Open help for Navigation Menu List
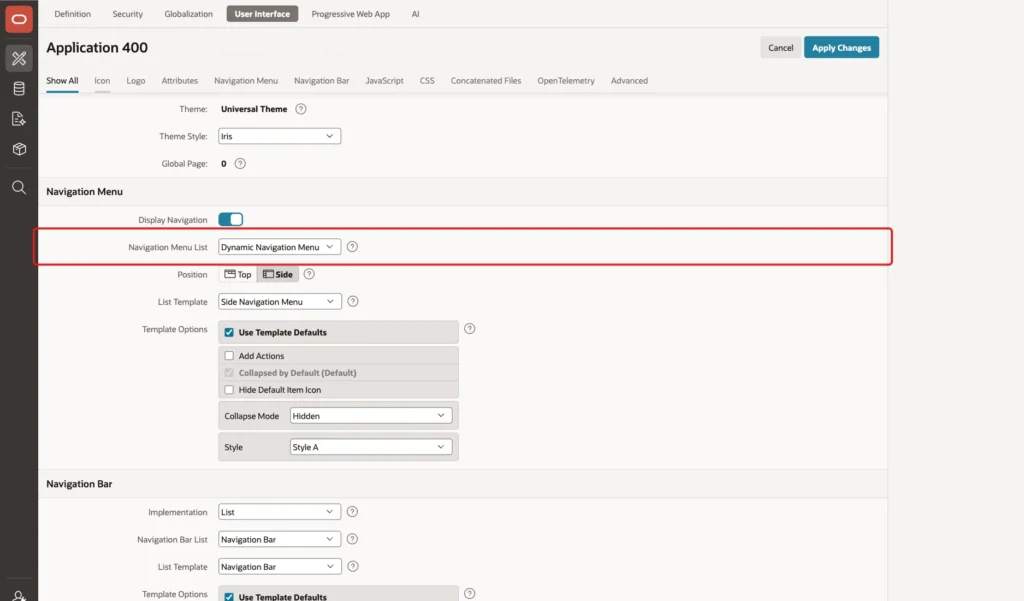Image resolution: width=1024 pixels, height=601 pixels. (352, 246)
